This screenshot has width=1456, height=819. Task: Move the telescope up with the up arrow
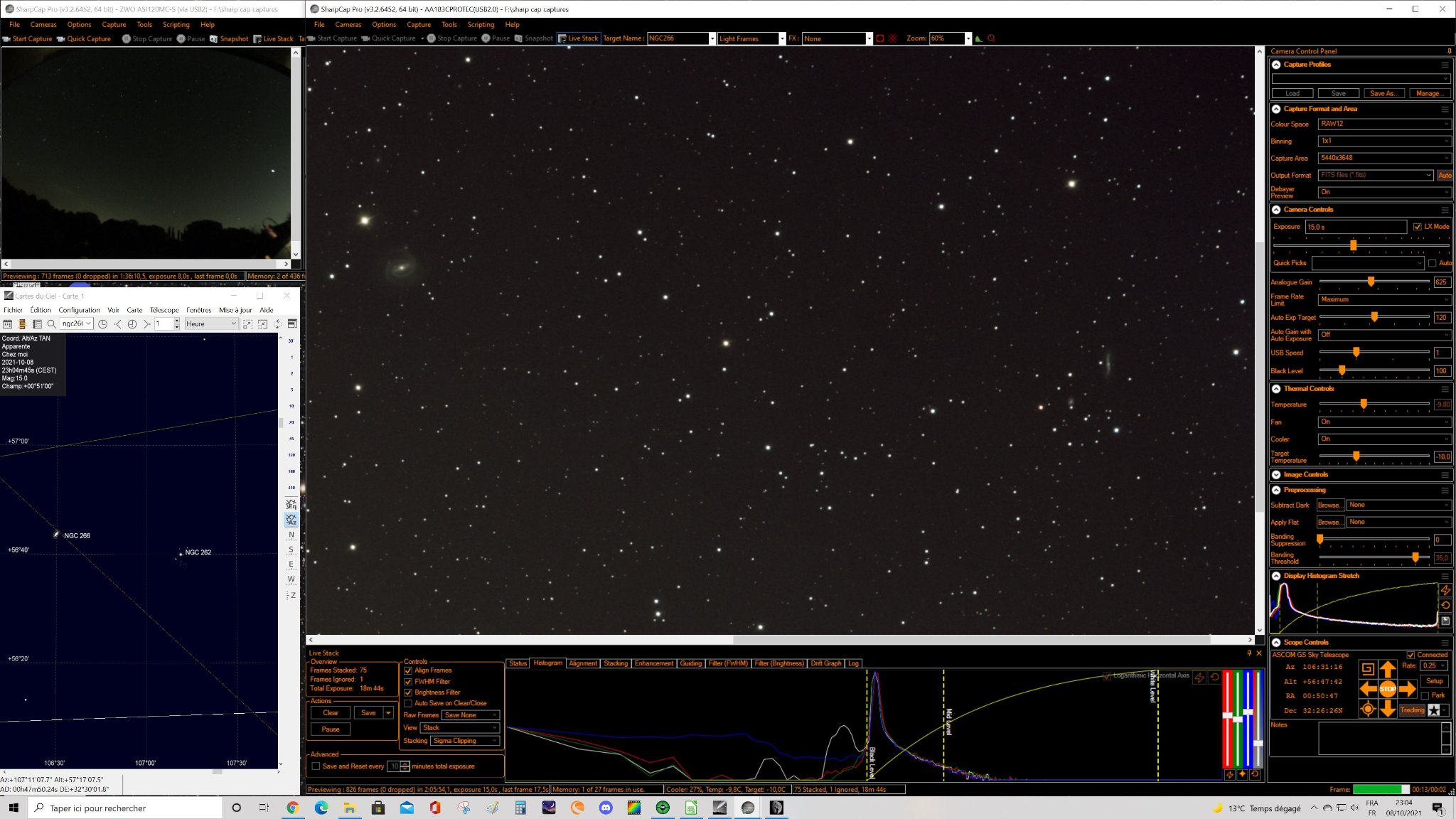coord(1387,669)
